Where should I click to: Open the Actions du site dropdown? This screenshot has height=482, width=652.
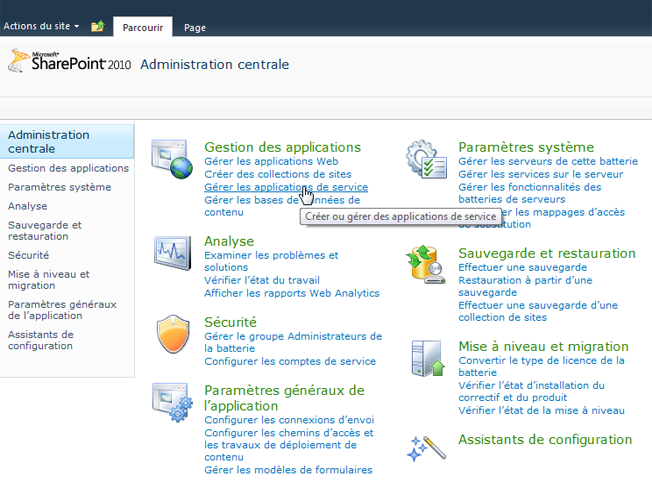tap(41, 26)
